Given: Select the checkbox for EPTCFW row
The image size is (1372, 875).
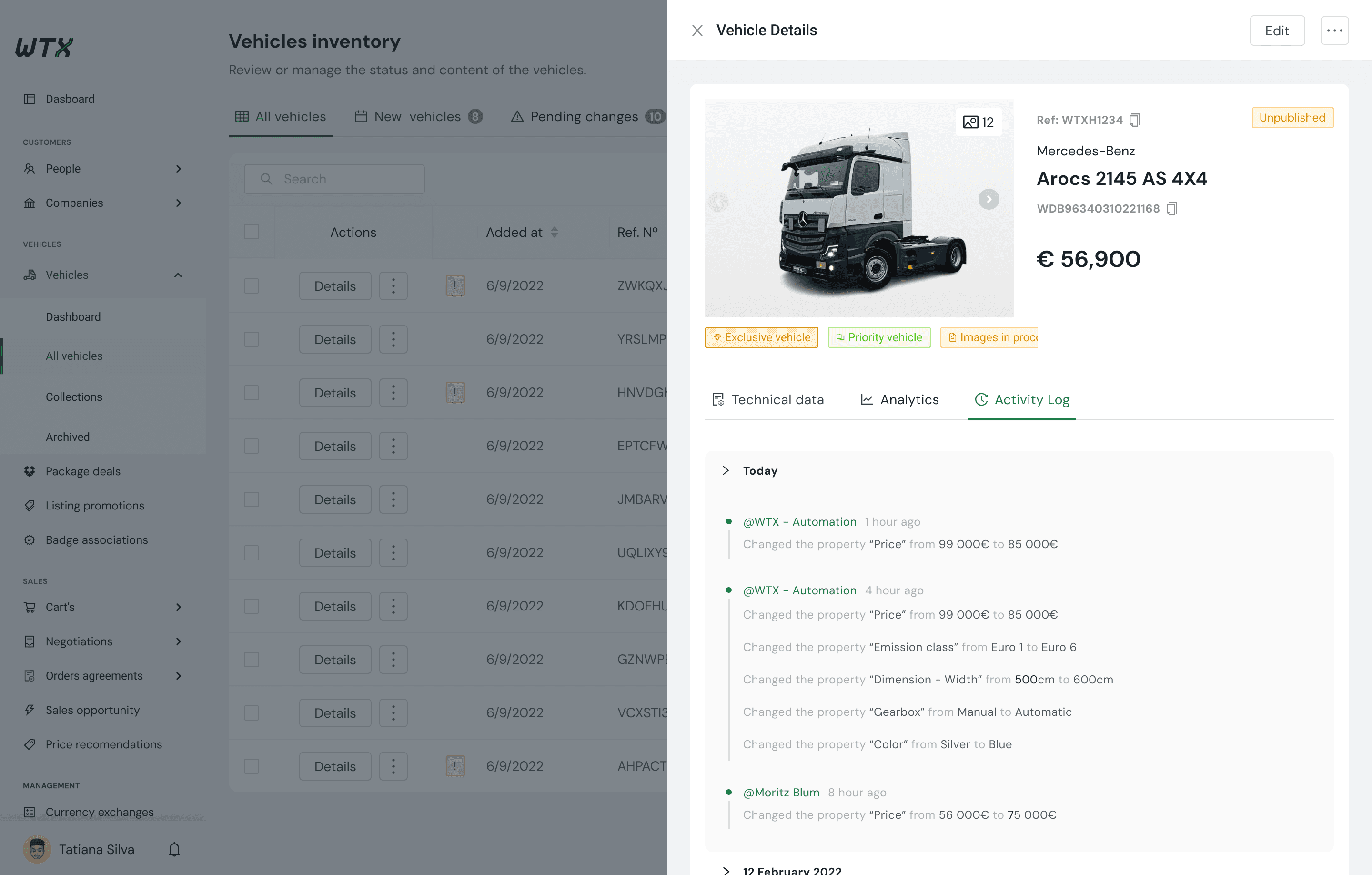Looking at the screenshot, I should [251, 446].
